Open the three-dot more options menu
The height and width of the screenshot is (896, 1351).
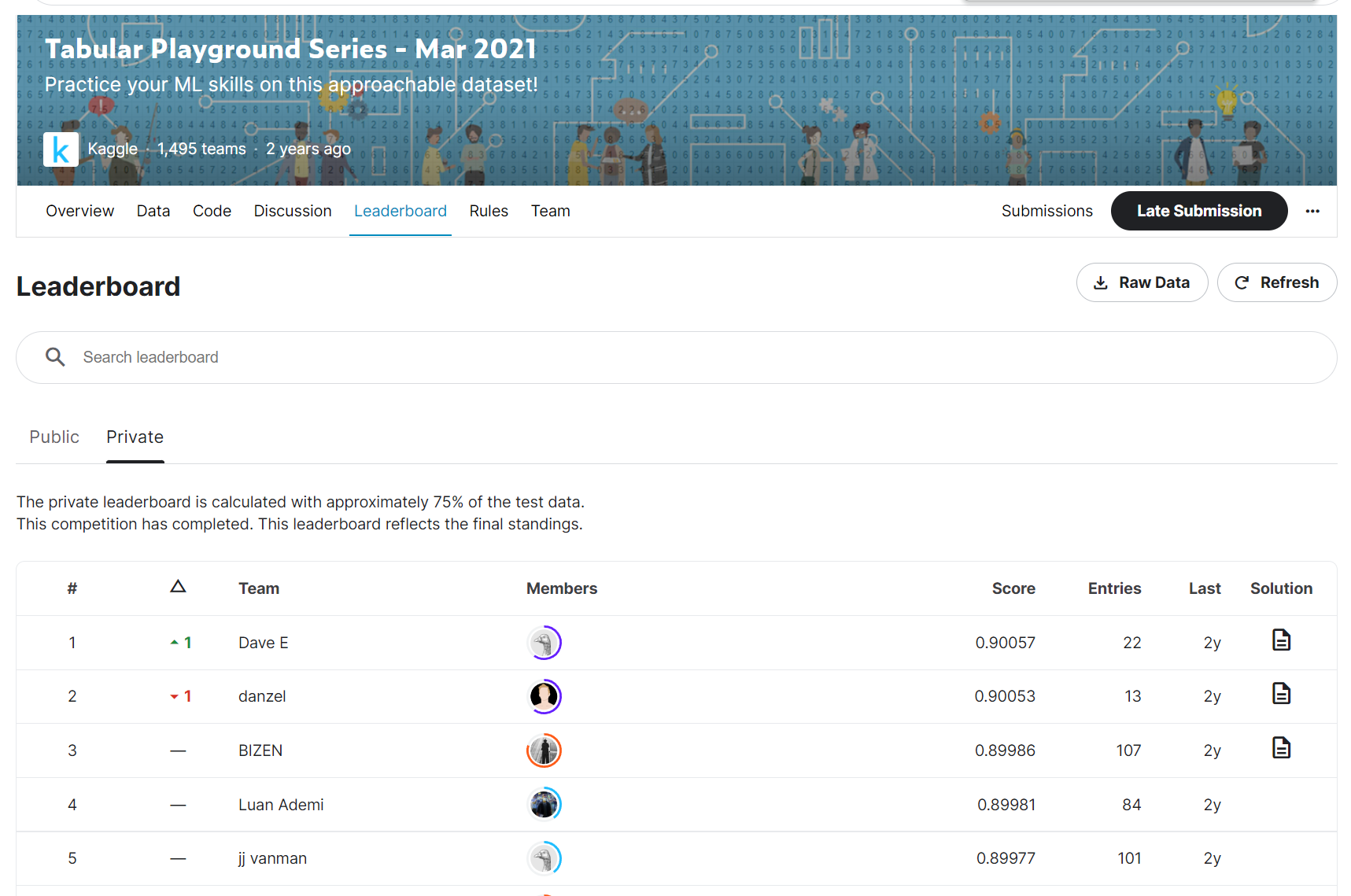pyautogui.click(x=1312, y=211)
